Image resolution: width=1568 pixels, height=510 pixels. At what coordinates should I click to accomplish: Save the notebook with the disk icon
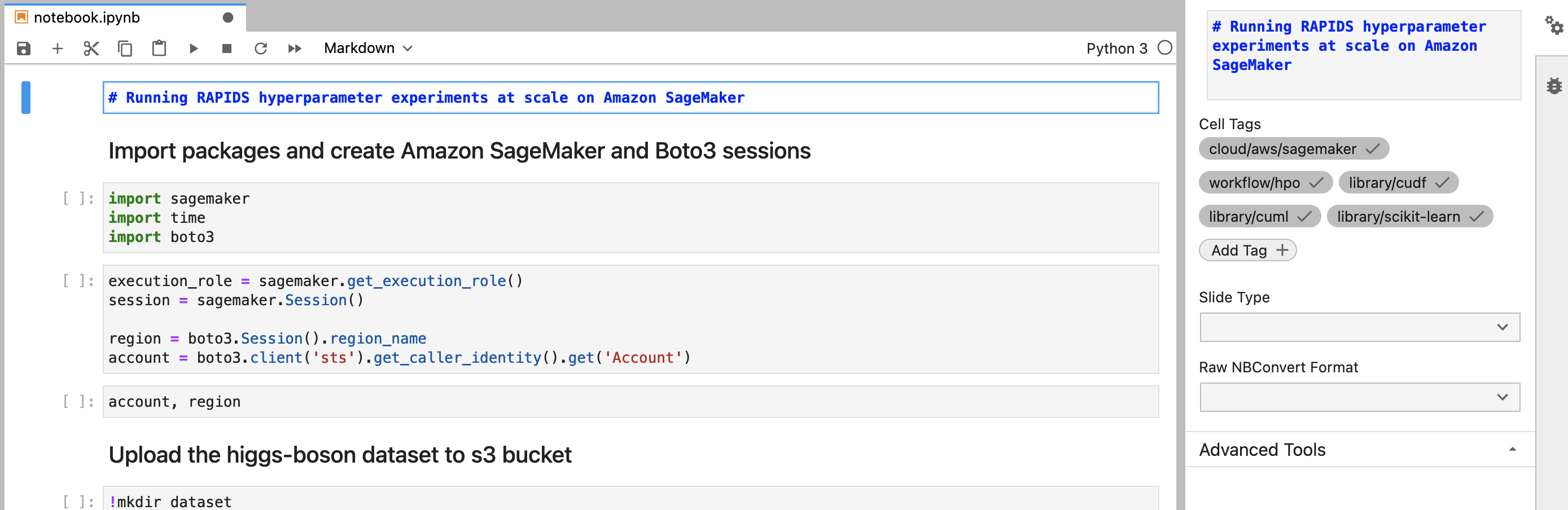click(x=24, y=49)
